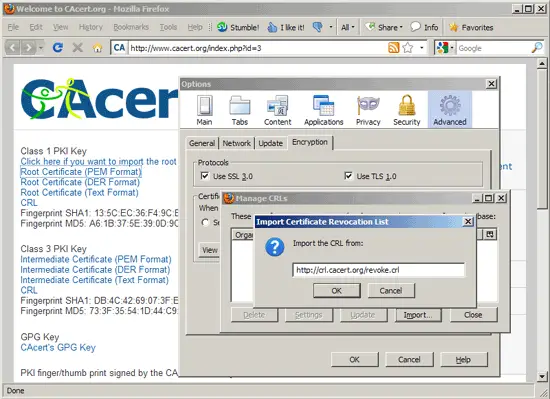Go to Home page icon
Screen dimensions: 550x399
pyautogui.click(x=97, y=48)
